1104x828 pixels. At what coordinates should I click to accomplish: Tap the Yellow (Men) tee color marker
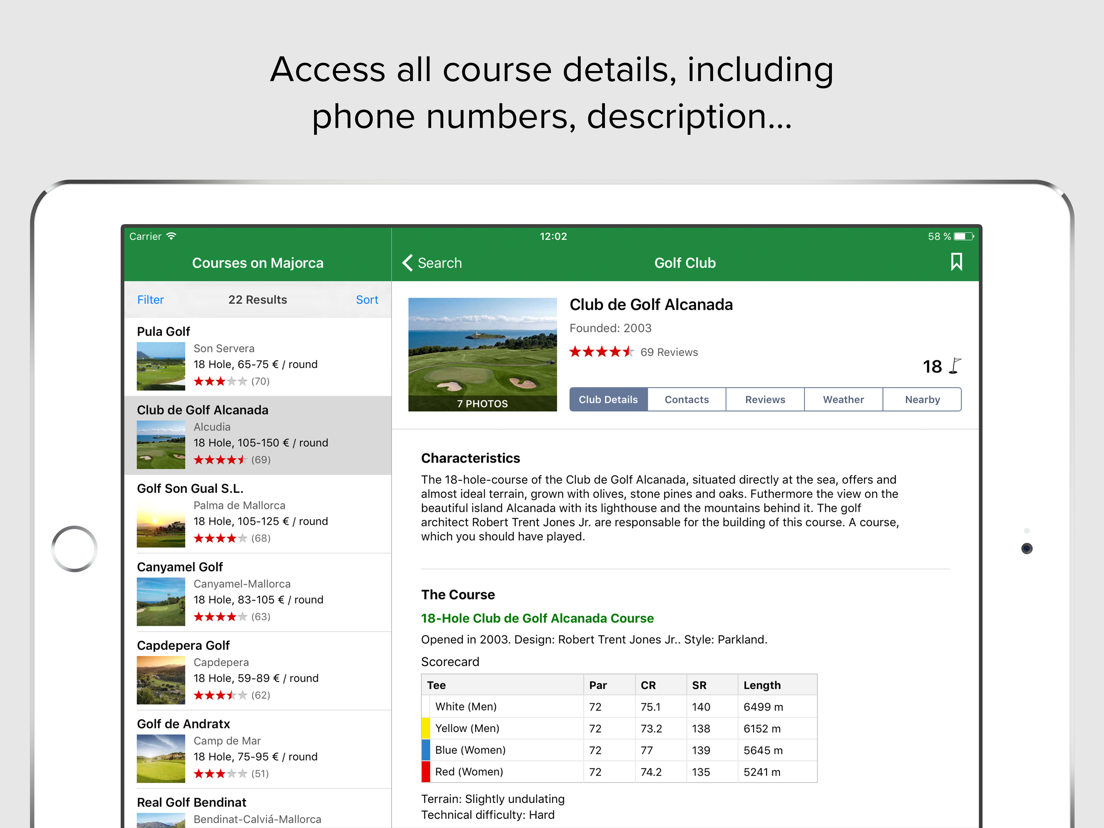425,728
